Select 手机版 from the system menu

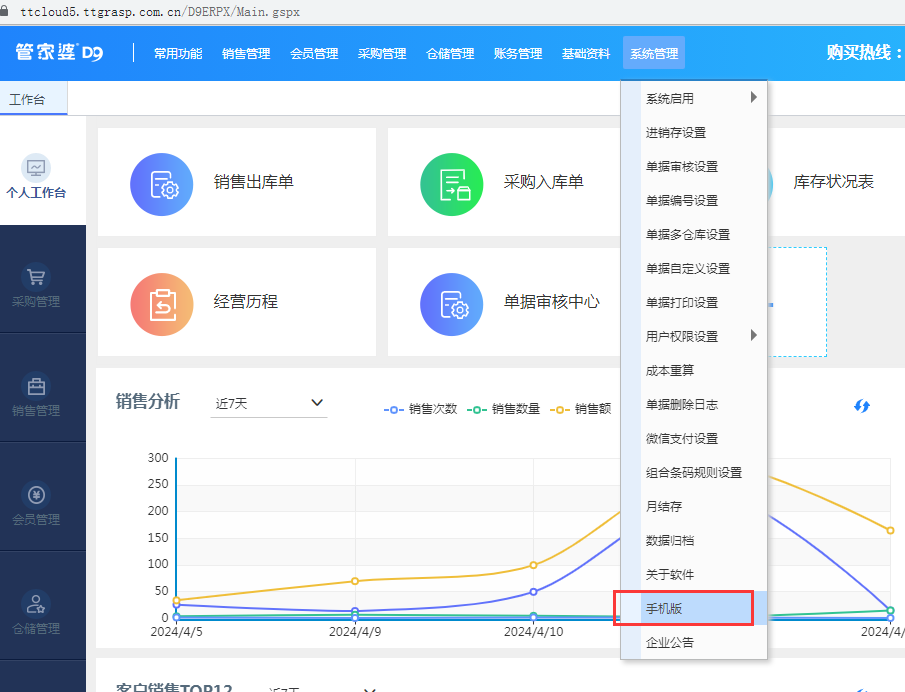point(663,607)
